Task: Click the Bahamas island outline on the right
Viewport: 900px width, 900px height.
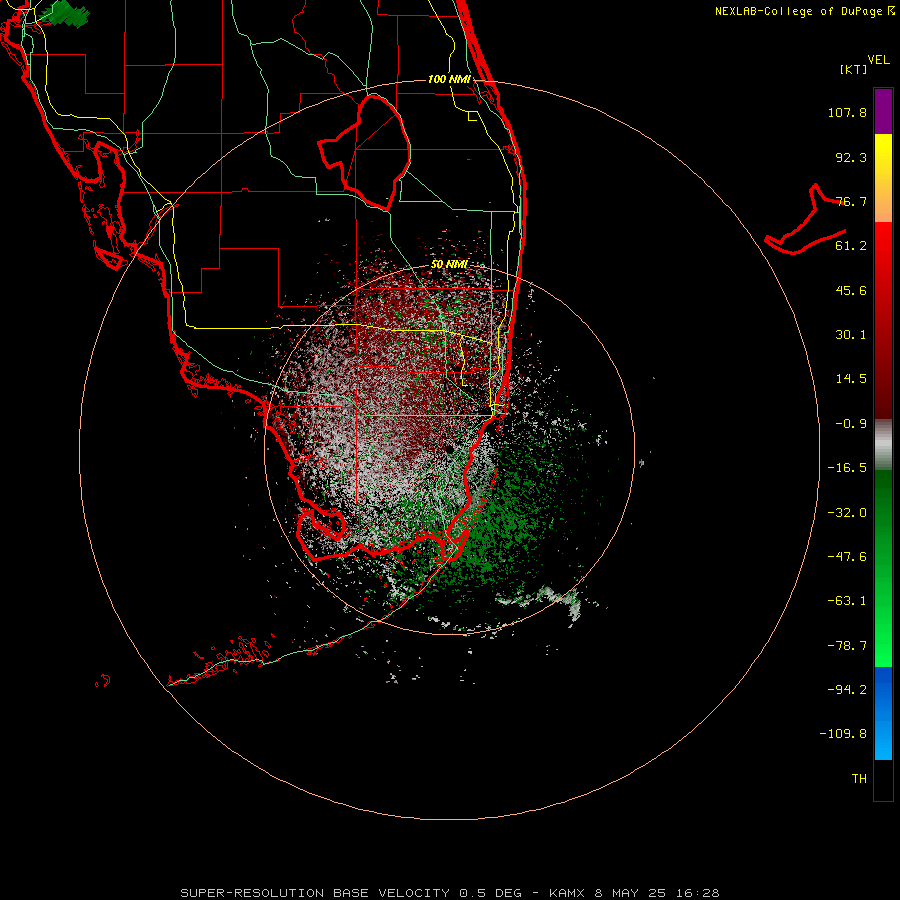Action: point(805,219)
